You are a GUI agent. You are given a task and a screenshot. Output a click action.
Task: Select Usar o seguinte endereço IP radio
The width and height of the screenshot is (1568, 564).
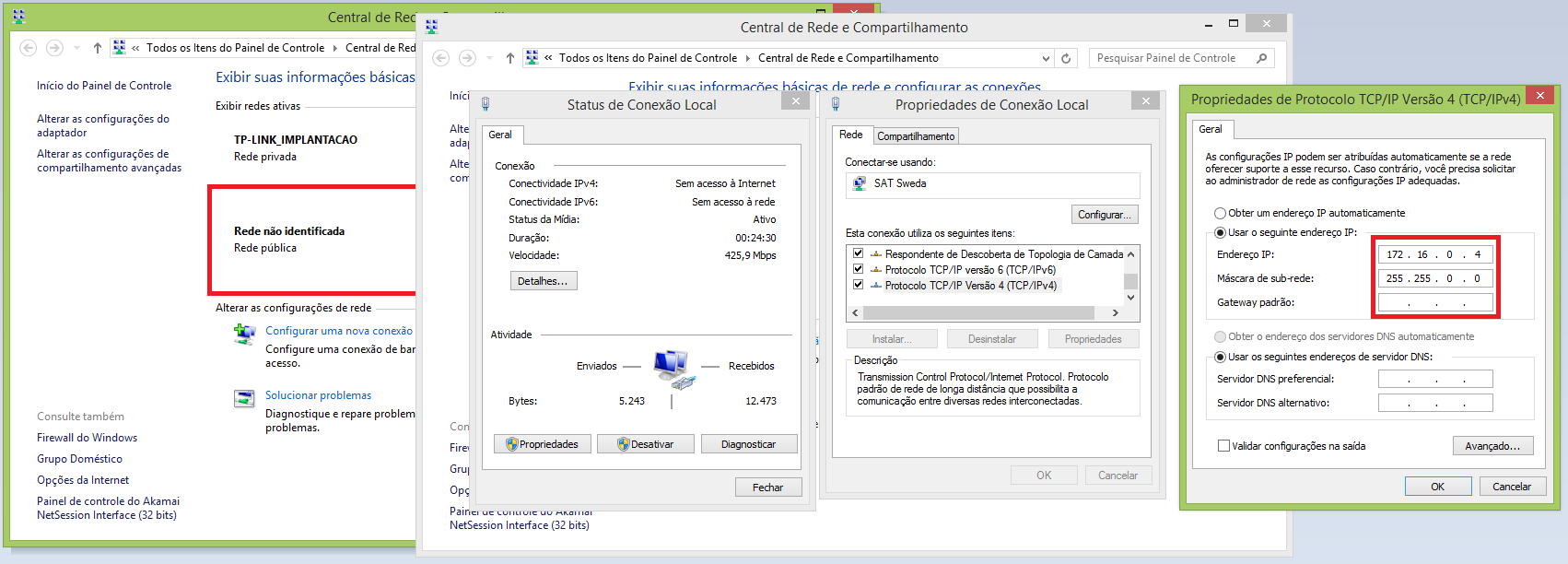tap(1220, 232)
